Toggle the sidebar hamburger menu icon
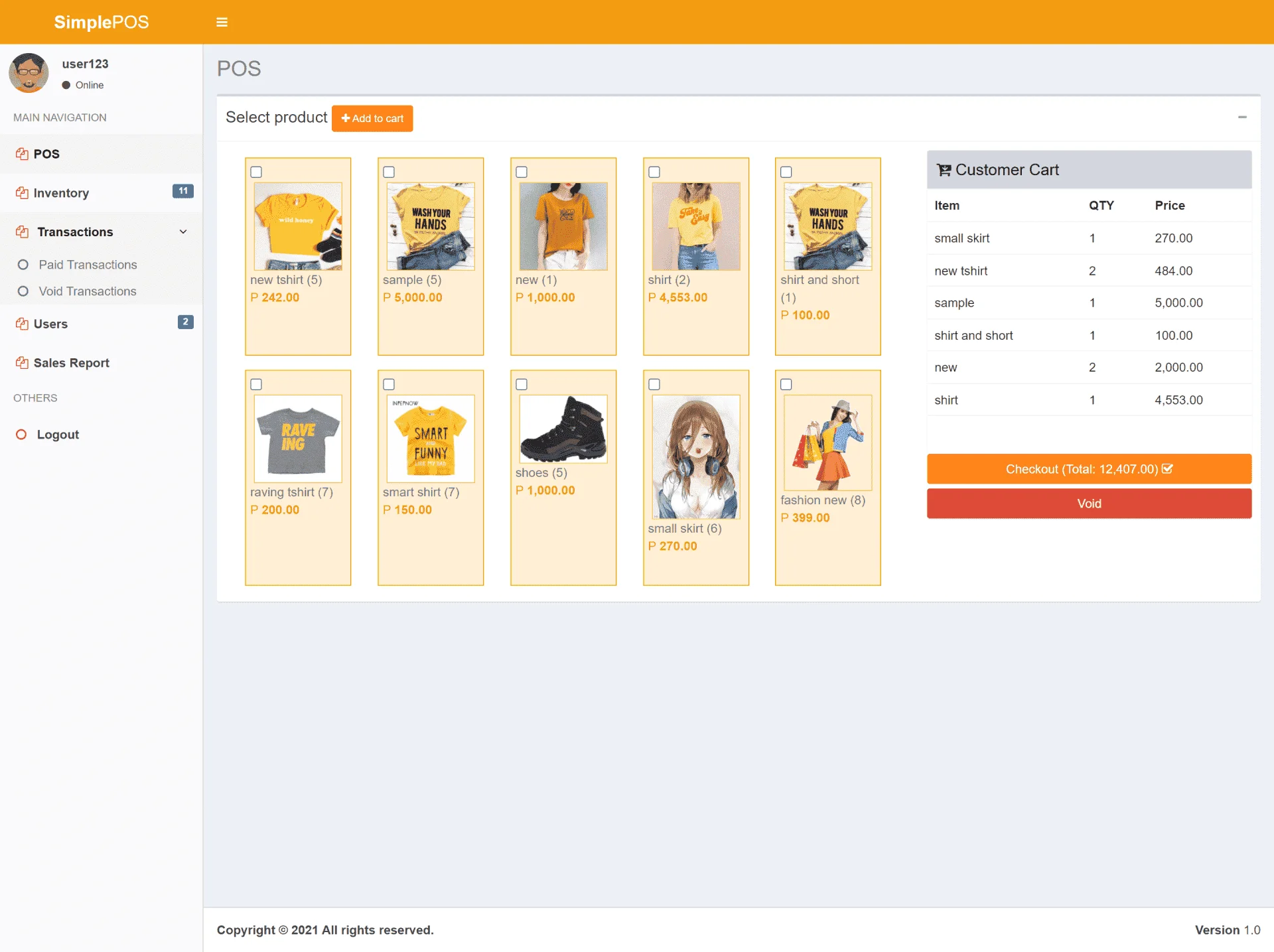 (222, 22)
